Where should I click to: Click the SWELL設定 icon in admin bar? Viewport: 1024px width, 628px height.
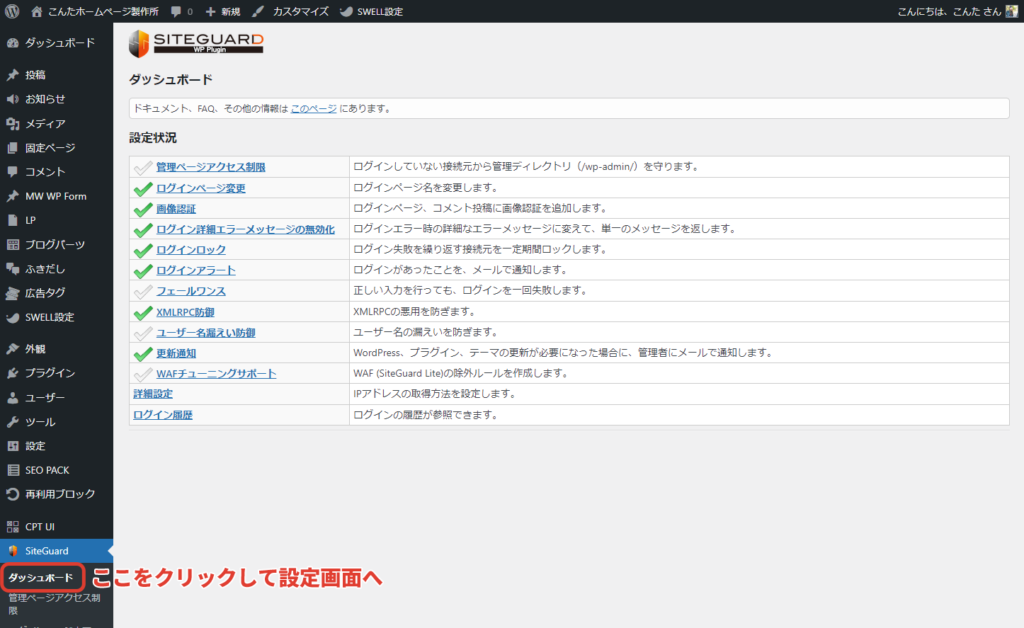346,12
